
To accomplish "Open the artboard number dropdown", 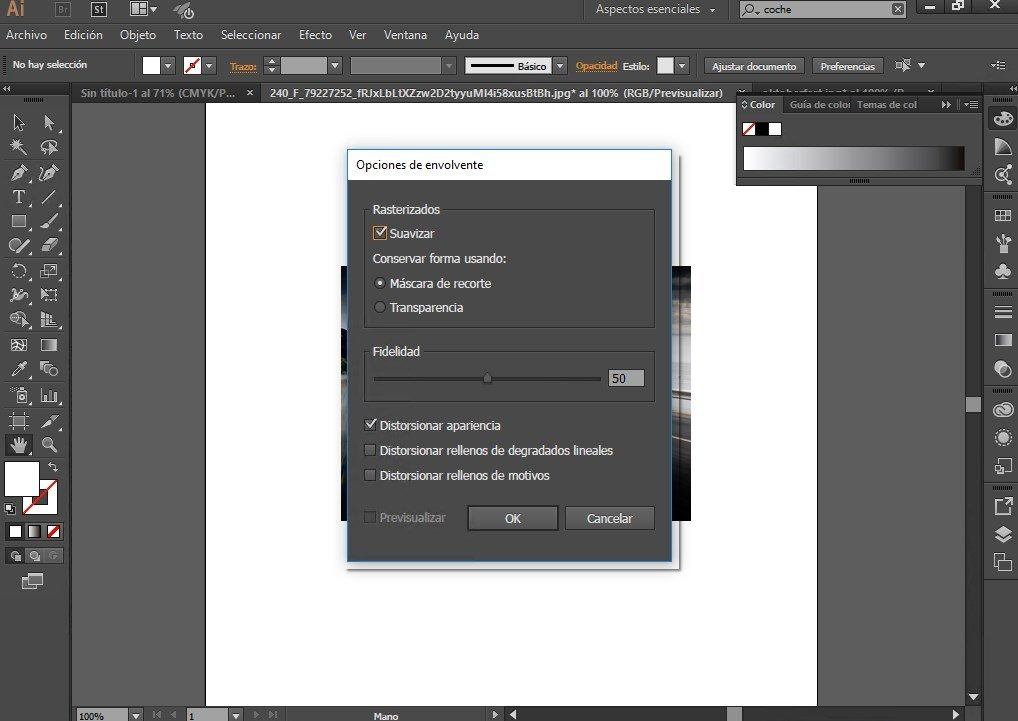I will (x=236, y=715).
